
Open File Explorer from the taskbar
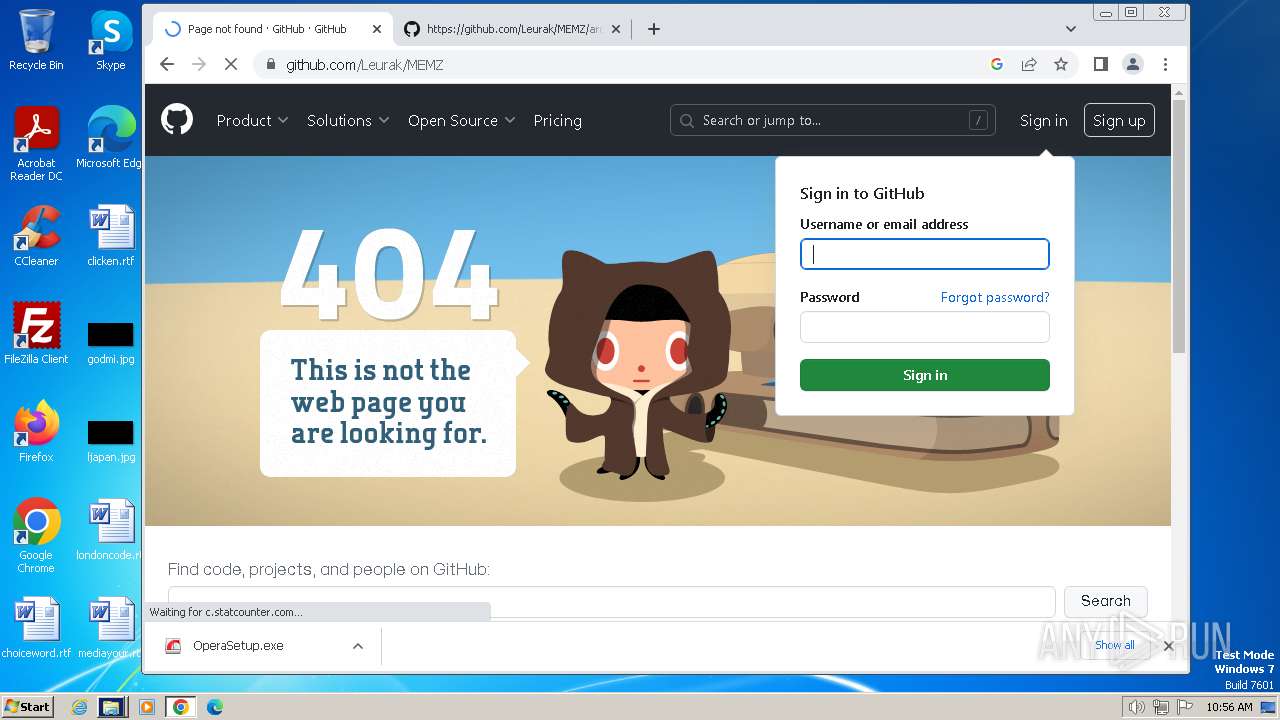click(112, 707)
